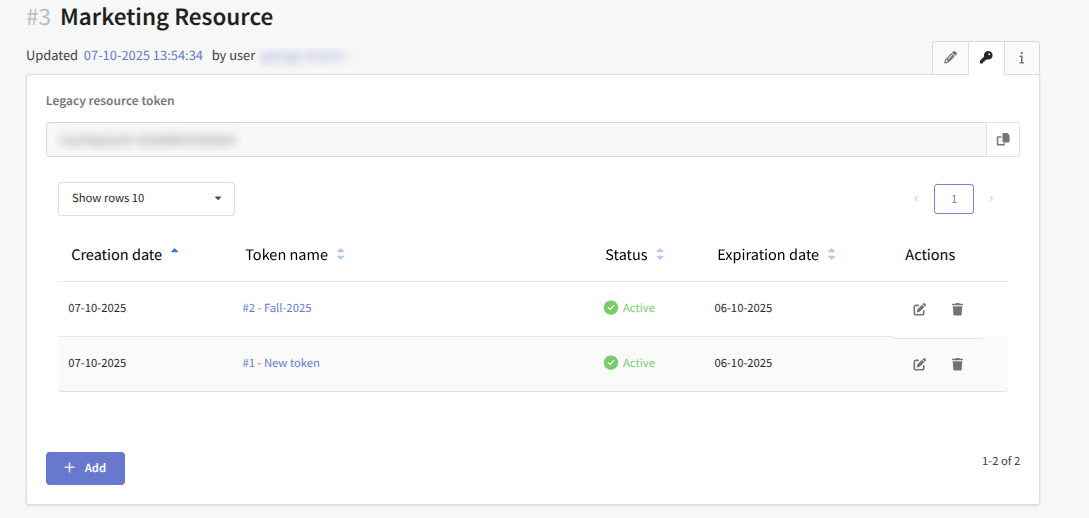Image resolution: width=1089 pixels, height=518 pixels.
Task: Click the legacy resource token field
Action: pyautogui.click(x=515, y=140)
